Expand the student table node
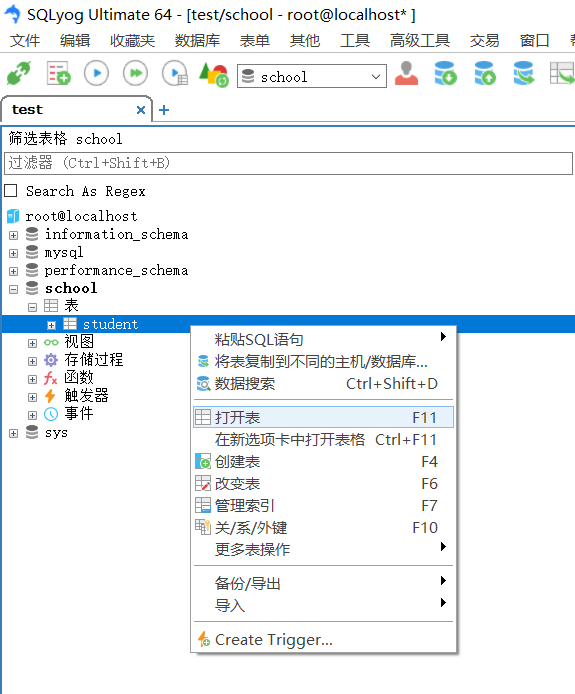 (51, 325)
